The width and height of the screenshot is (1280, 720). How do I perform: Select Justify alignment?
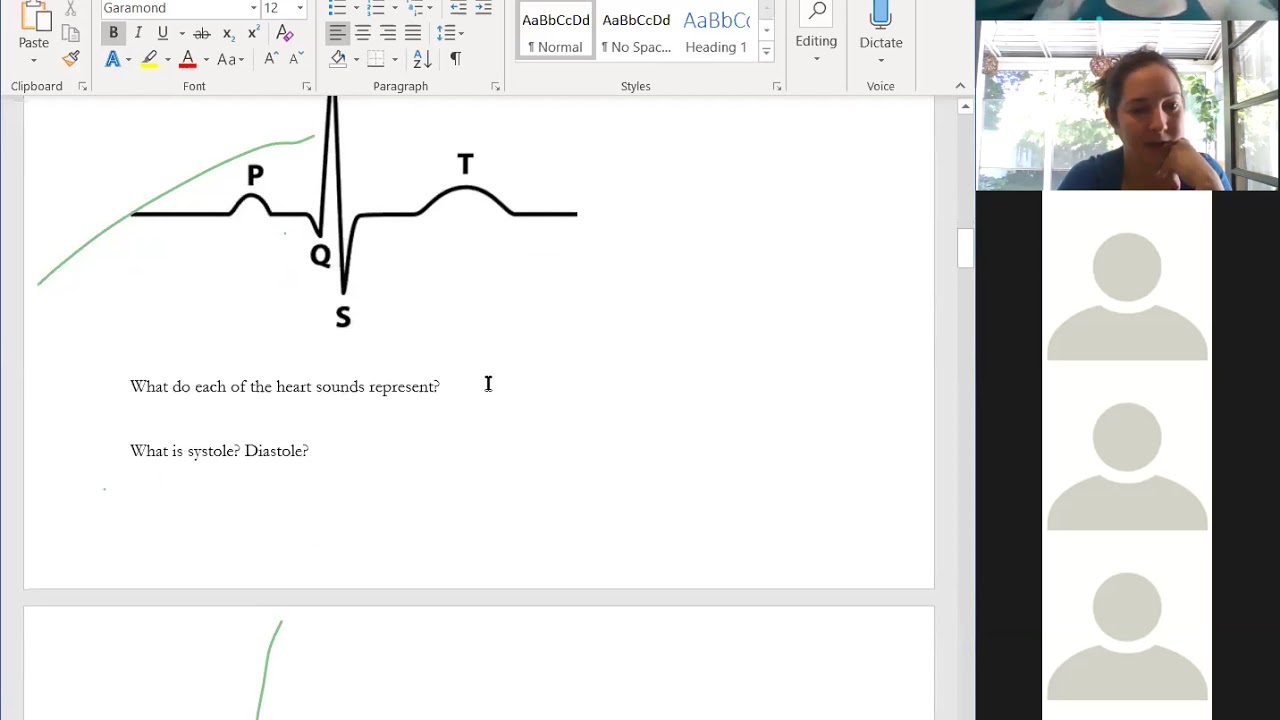[412, 33]
